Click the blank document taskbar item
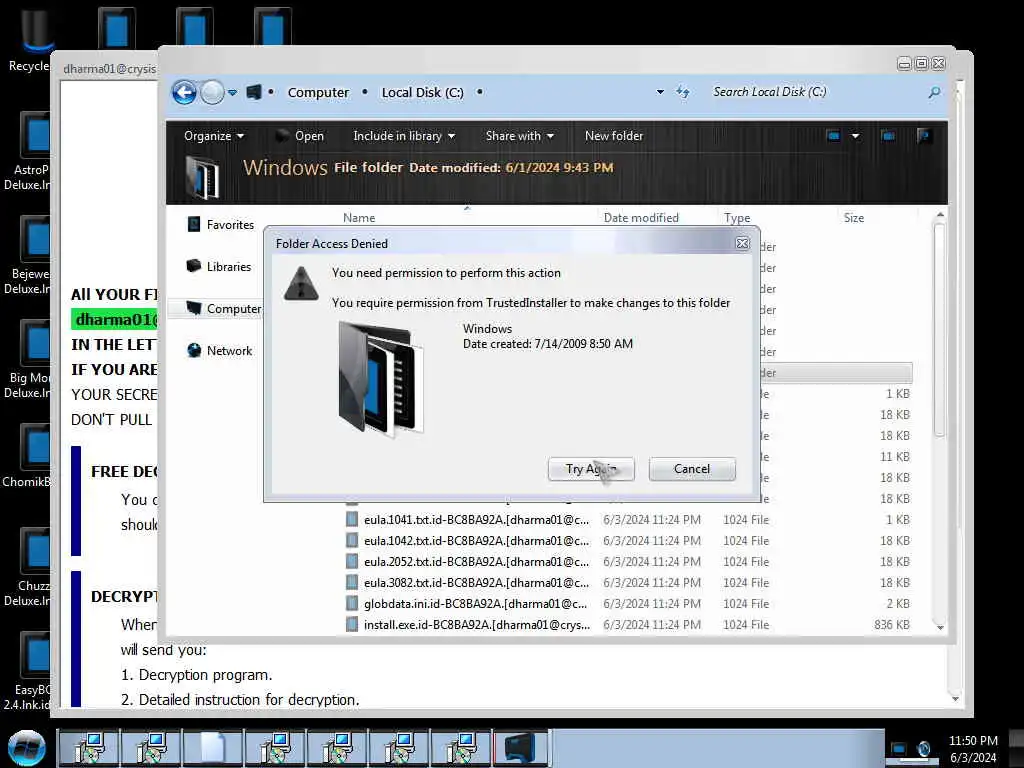Screen dimensions: 1024x768 click(213, 748)
